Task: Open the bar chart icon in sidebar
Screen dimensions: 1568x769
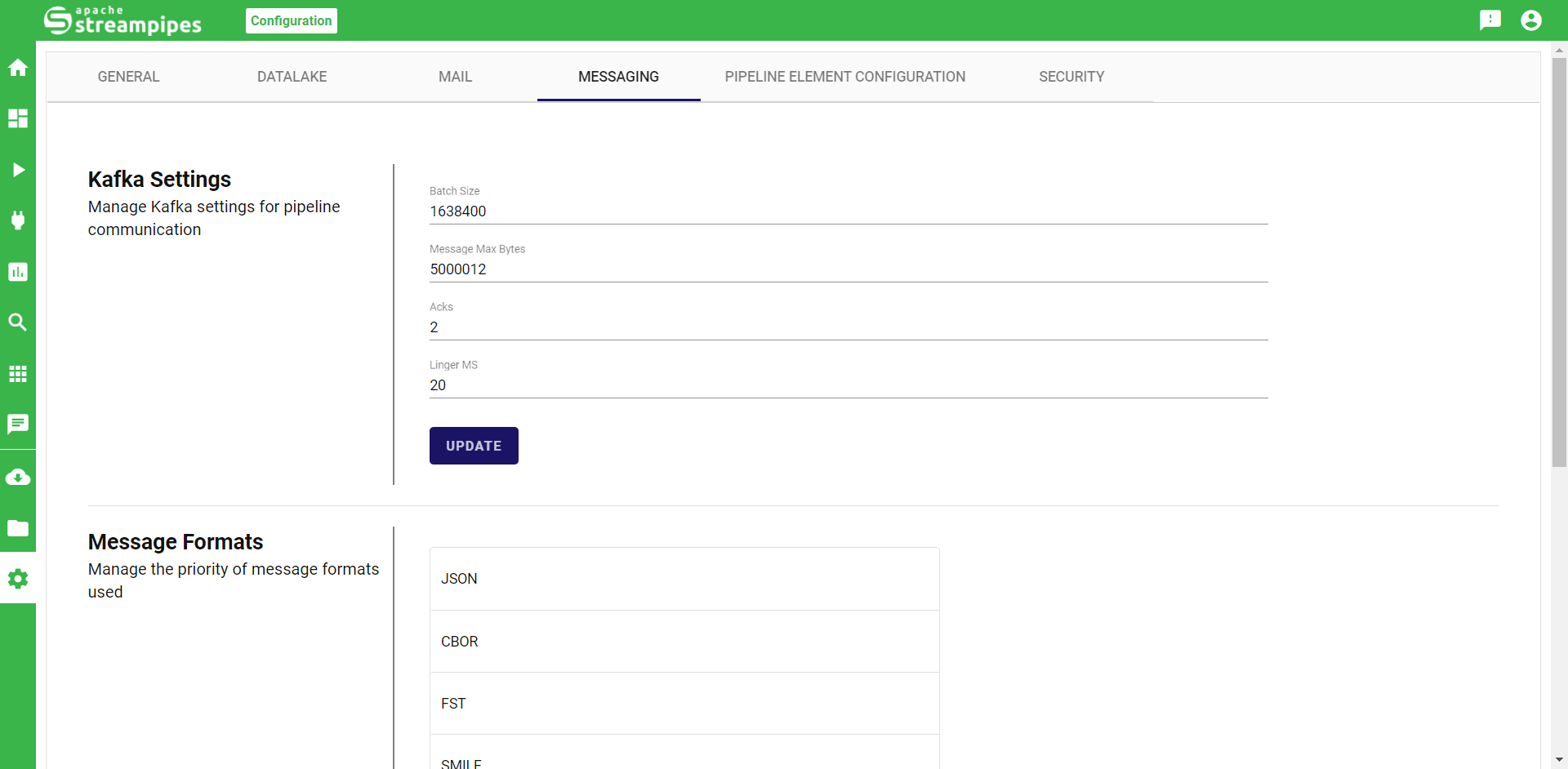Action: tap(18, 272)
